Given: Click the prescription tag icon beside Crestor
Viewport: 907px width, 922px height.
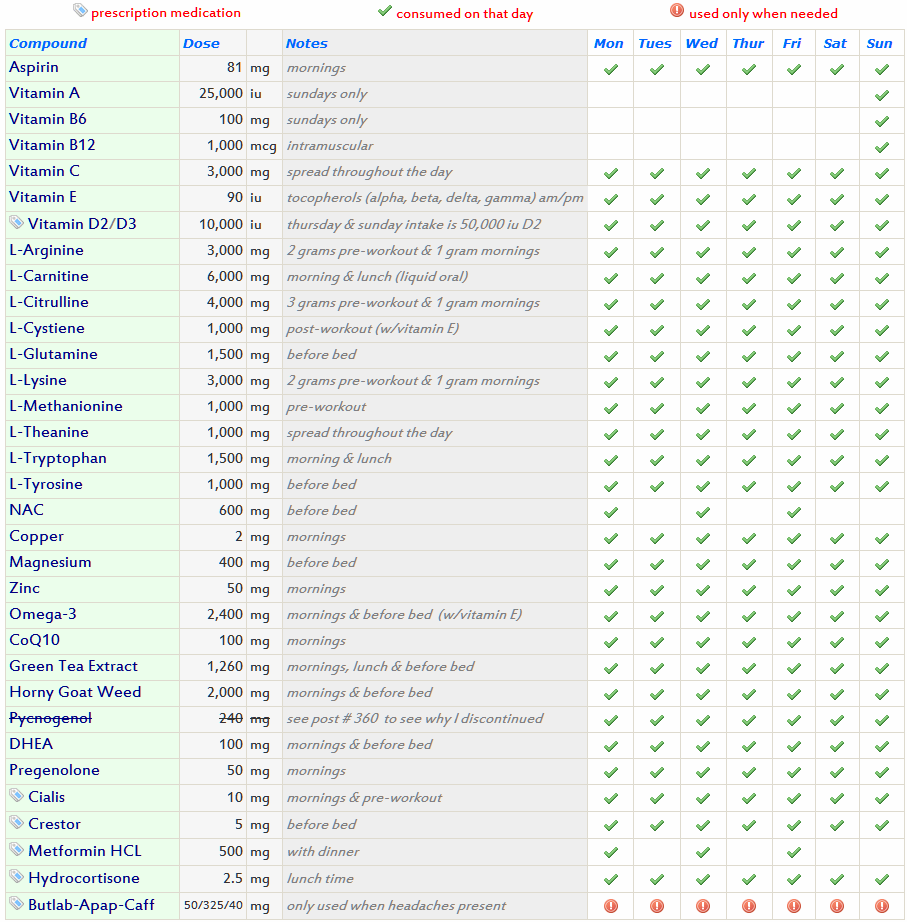Looking at the screenshot, I should tap(16, 823).
